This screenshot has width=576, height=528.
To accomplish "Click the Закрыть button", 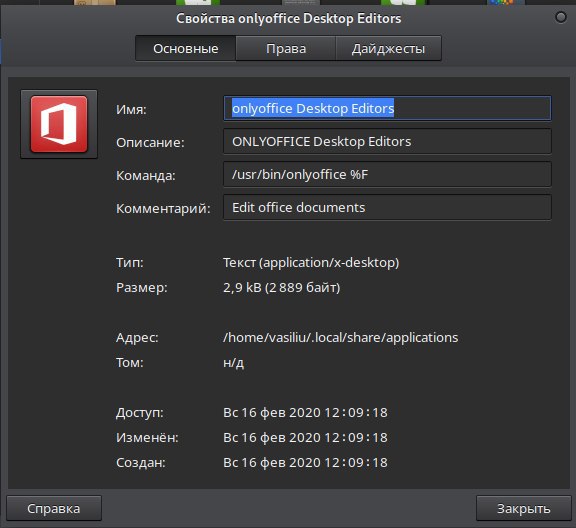I will pos(523,509).
